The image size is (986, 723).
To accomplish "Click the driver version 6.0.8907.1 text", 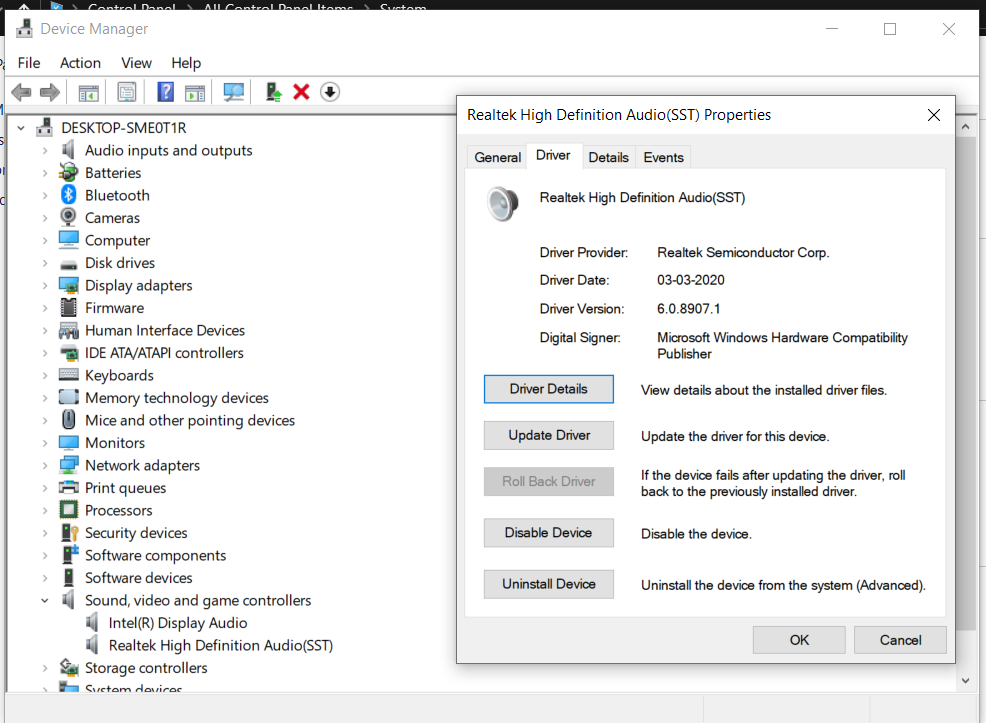I will tap(689, 309).
